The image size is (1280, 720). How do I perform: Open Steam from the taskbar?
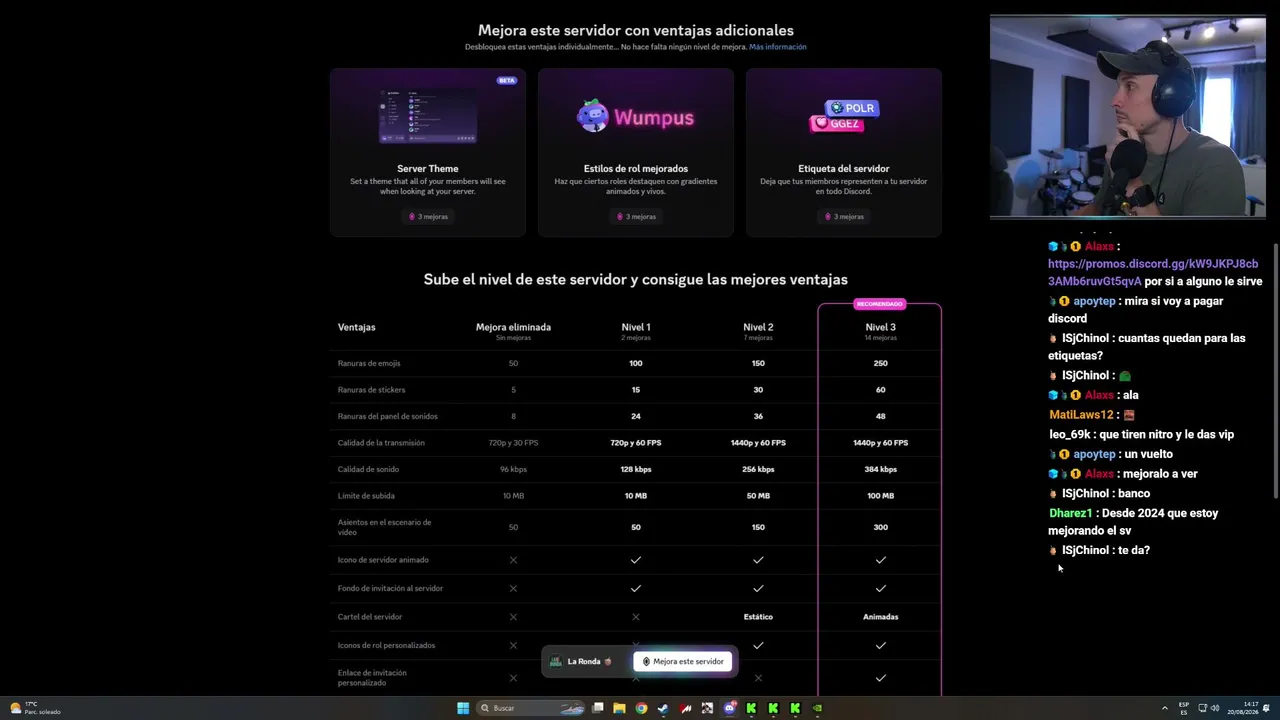663,708
